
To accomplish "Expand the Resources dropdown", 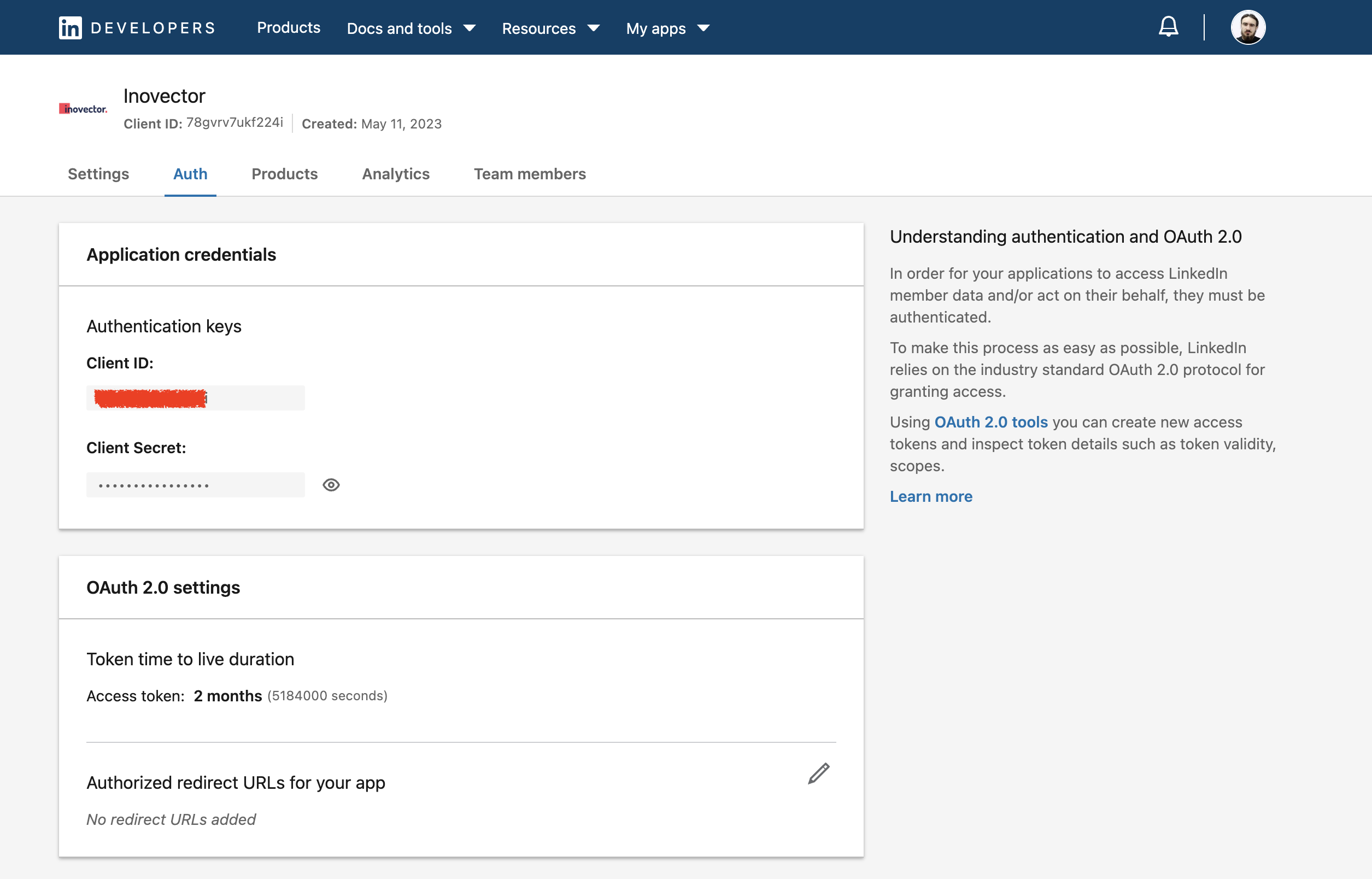I will click(x=550, y=28).
